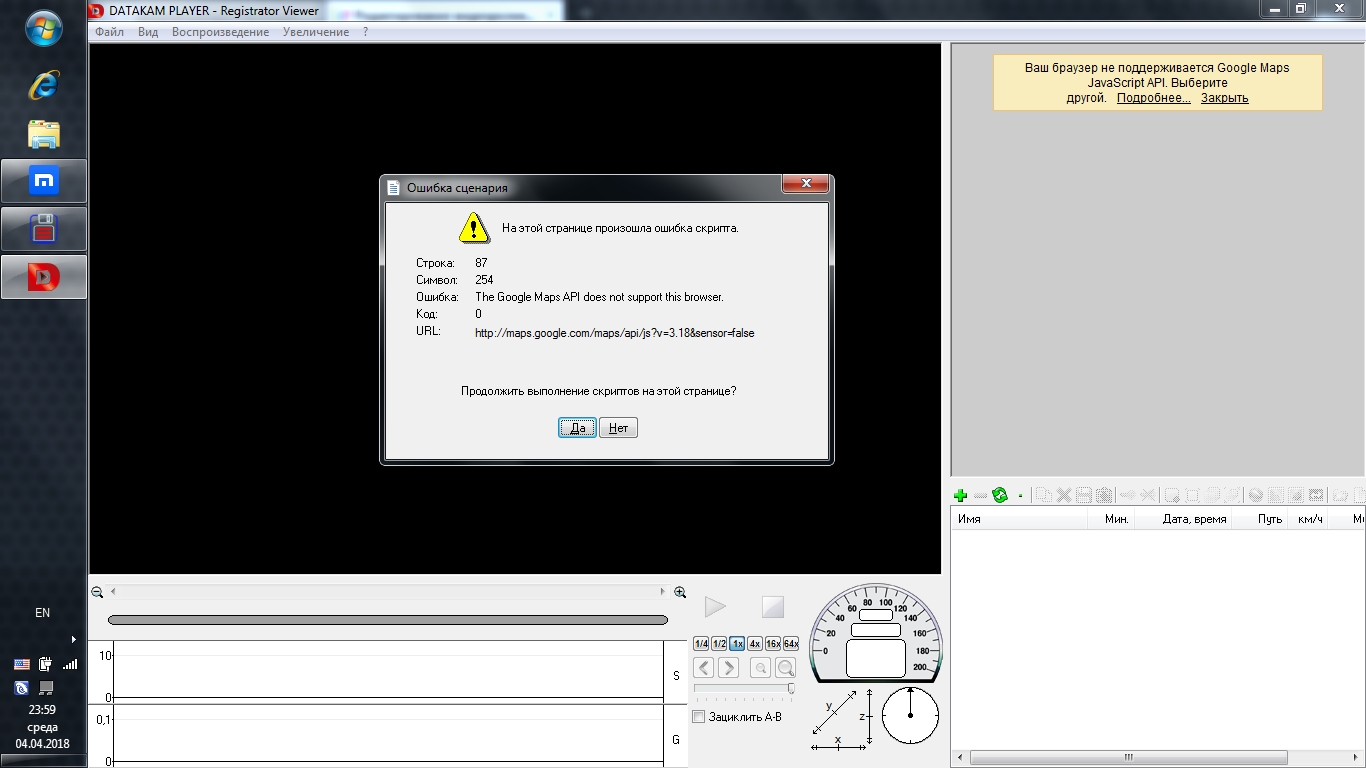The height and width of the screenshot is (768, 1366).
Task: Click the play button under the video
Action: [x=715, y=607]
